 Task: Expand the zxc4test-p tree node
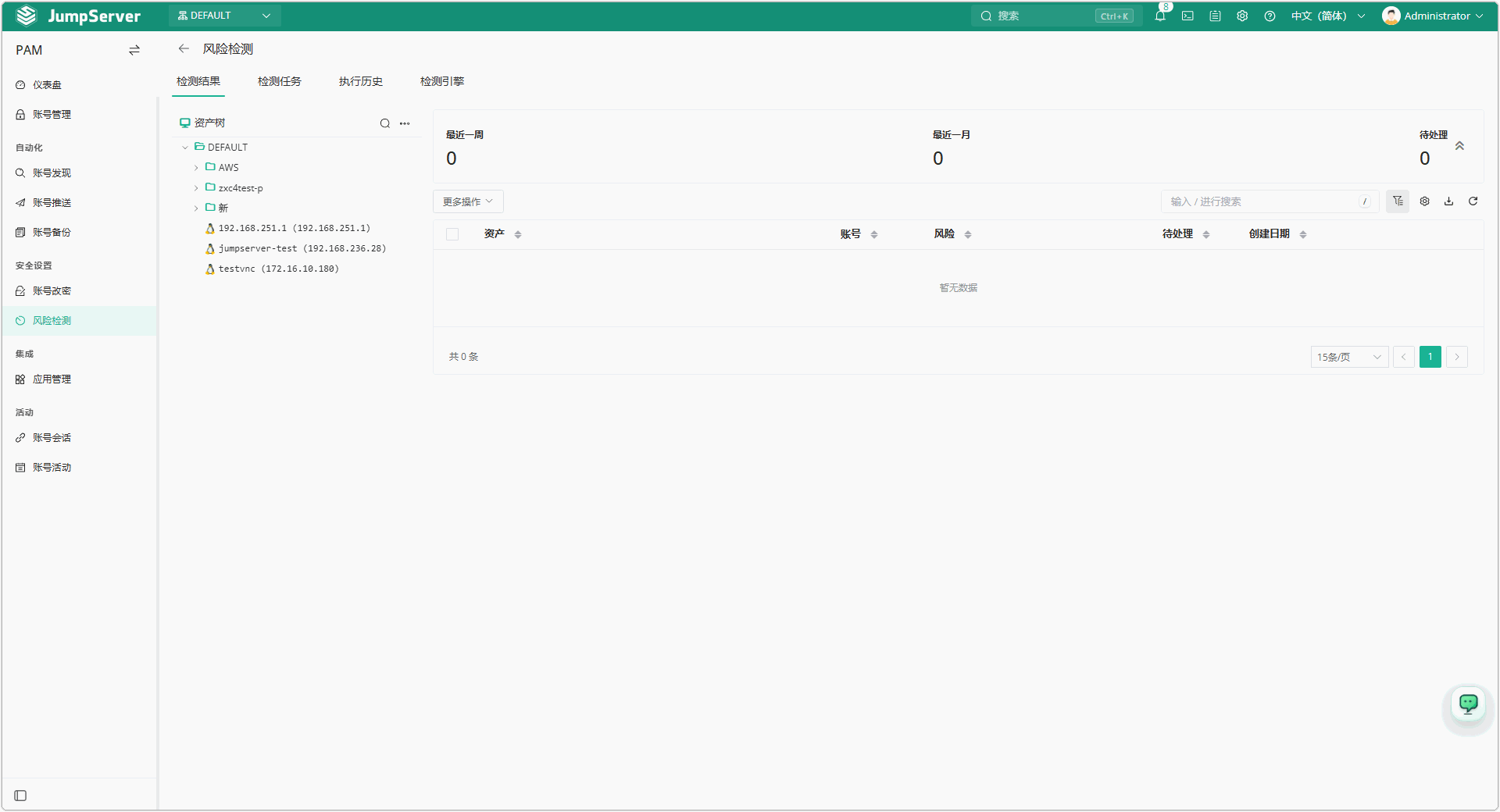pos(196,188)
